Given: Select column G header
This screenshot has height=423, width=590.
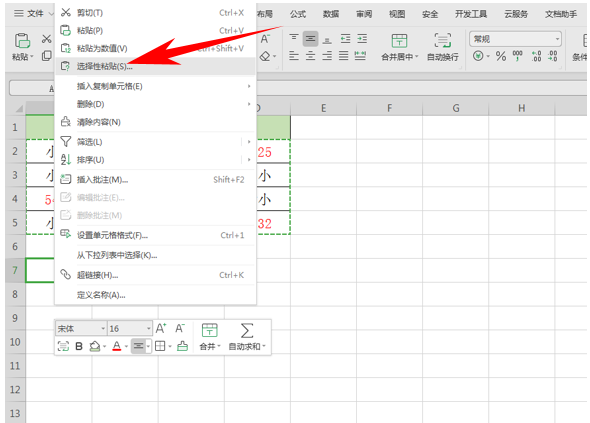Looking at the screenshot, I should click(x=456, y=108).
